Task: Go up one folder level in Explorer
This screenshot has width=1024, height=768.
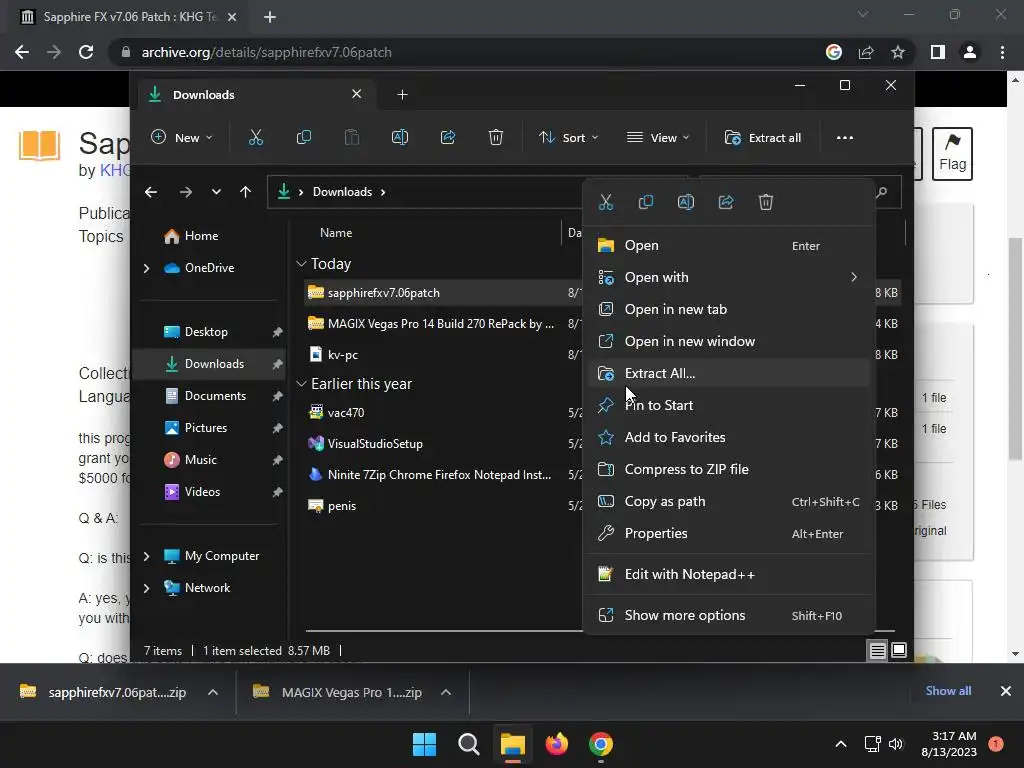Action: click(246, 192)
